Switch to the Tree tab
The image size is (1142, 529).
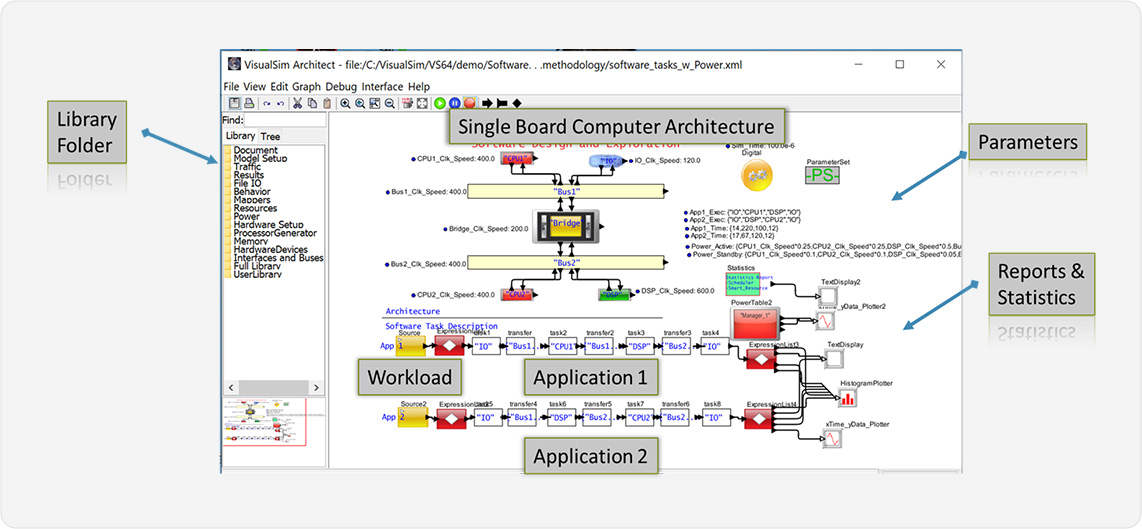coord(270,136)
